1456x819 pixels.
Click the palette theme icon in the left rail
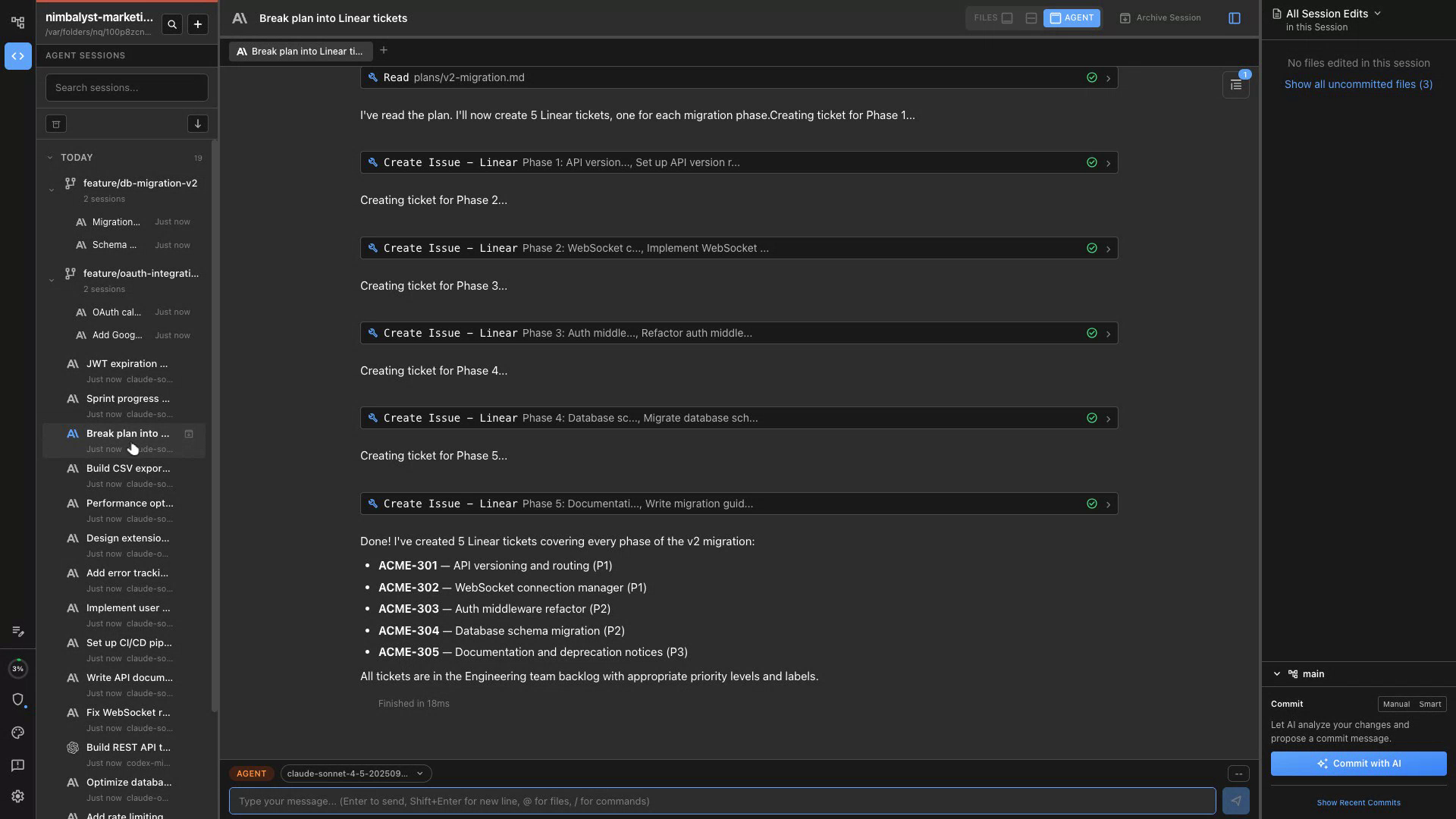[x=18, y=733]
